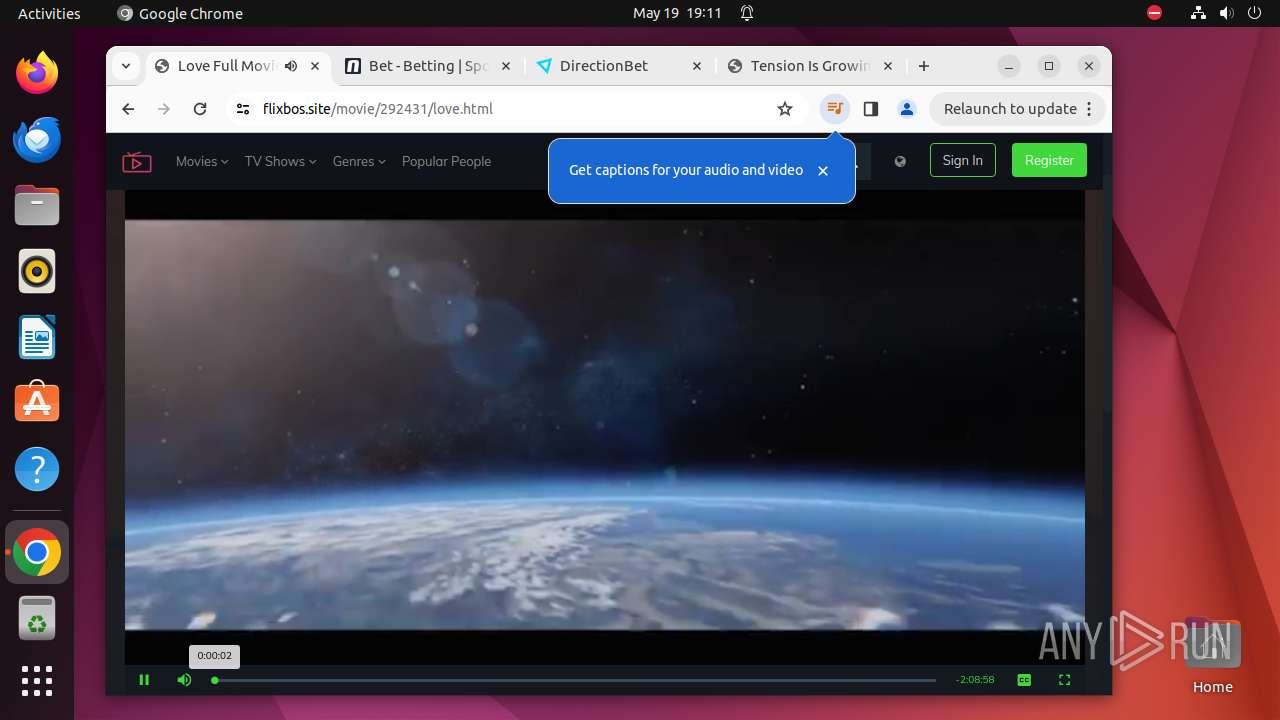Close the Bet - Betting tab

[506, 66]
